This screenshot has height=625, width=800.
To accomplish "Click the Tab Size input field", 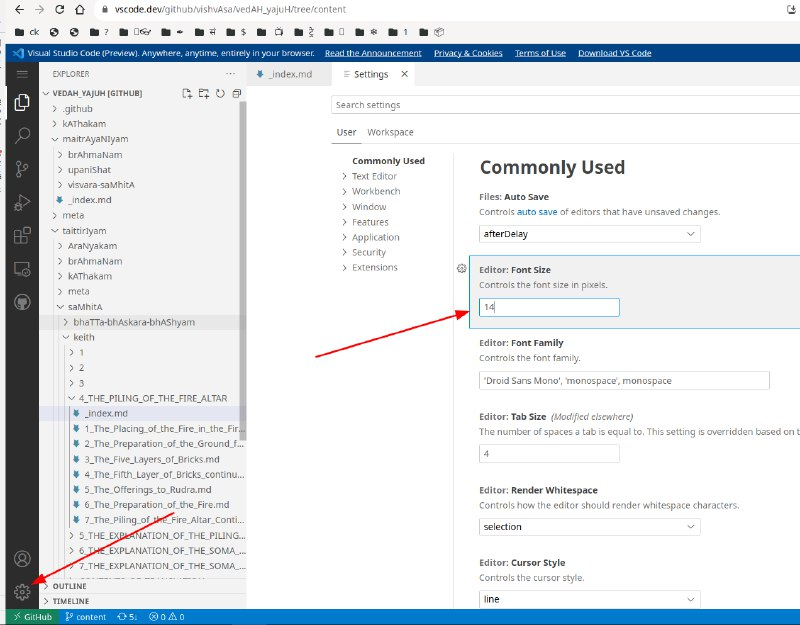I will pos(549,454).
